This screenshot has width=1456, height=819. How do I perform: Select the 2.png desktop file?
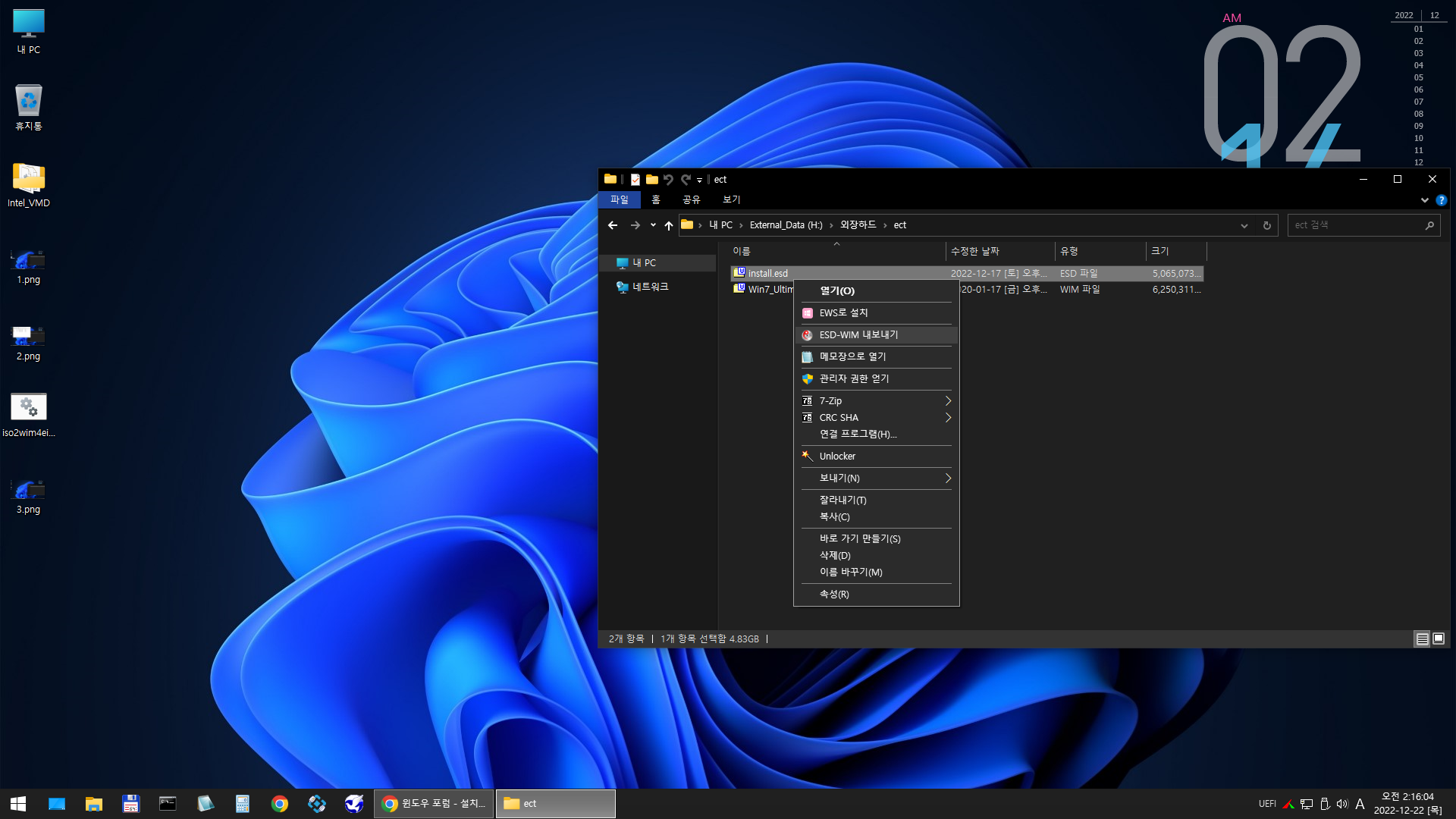pos(29,343)
